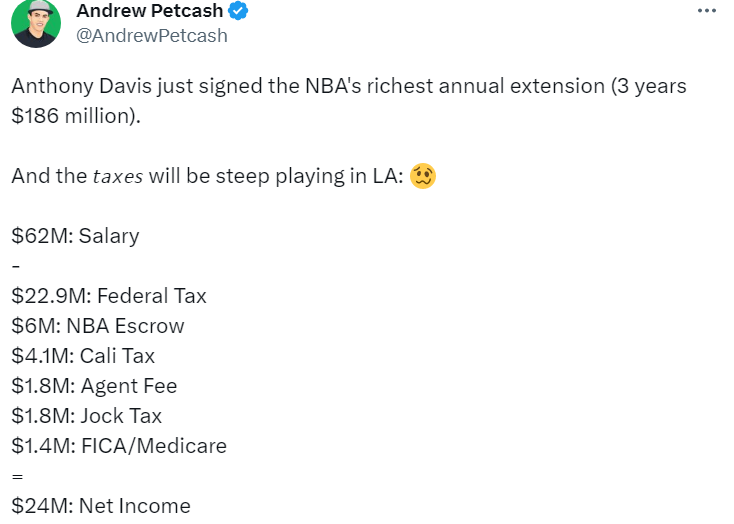Viewport: 734px width, 524px height.
Task: Click the "$1.8M: Jock Tax" line
Action: [86, 416]
